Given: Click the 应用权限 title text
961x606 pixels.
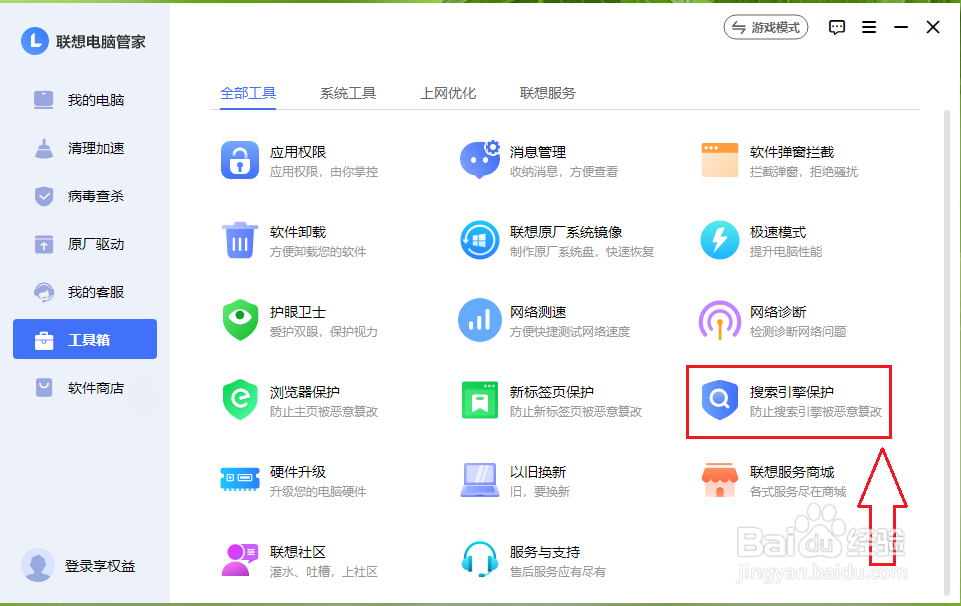Looking at the screenshot, I should coord(298,152).
